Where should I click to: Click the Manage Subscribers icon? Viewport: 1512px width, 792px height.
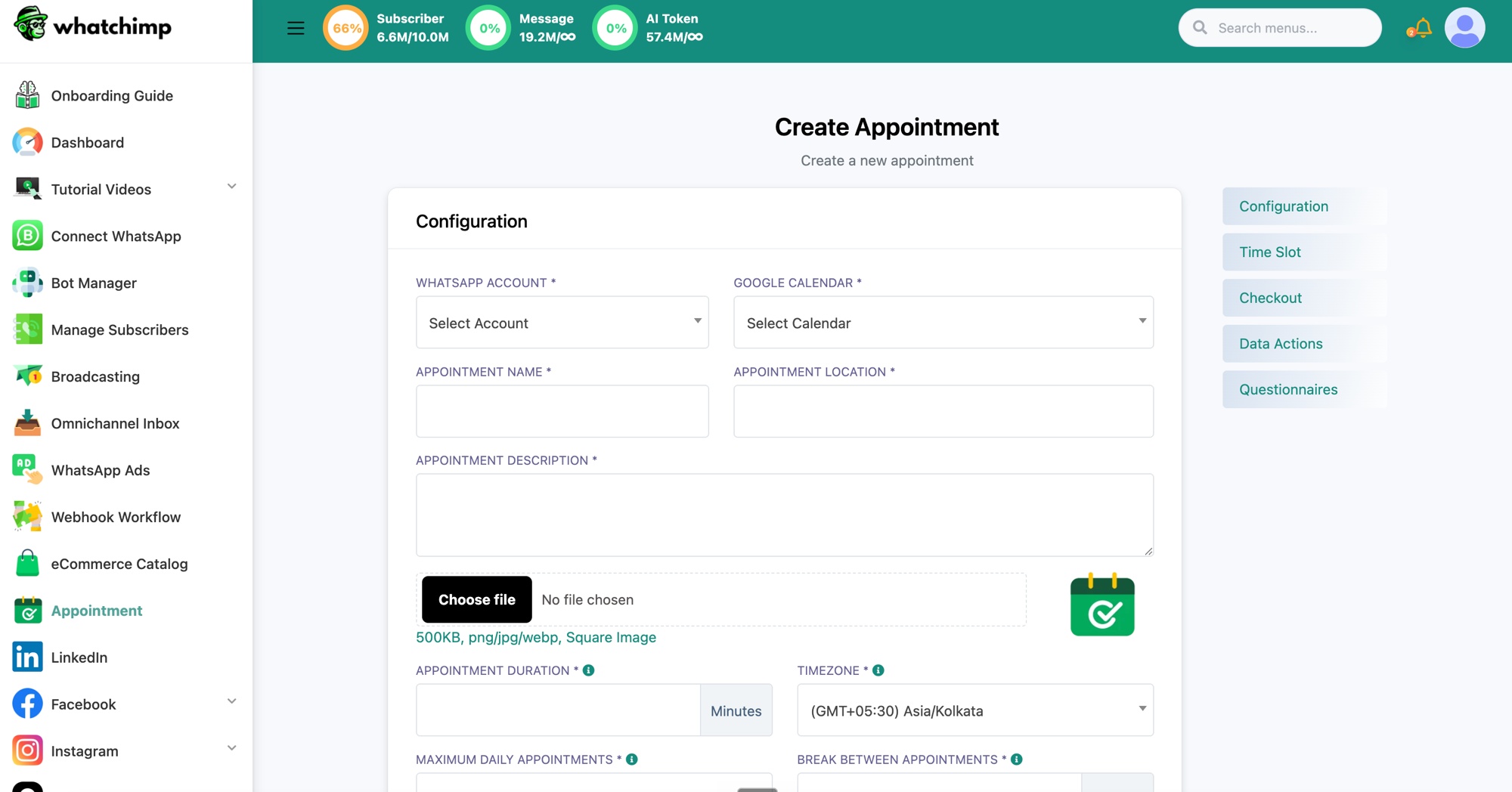(27, 329)
